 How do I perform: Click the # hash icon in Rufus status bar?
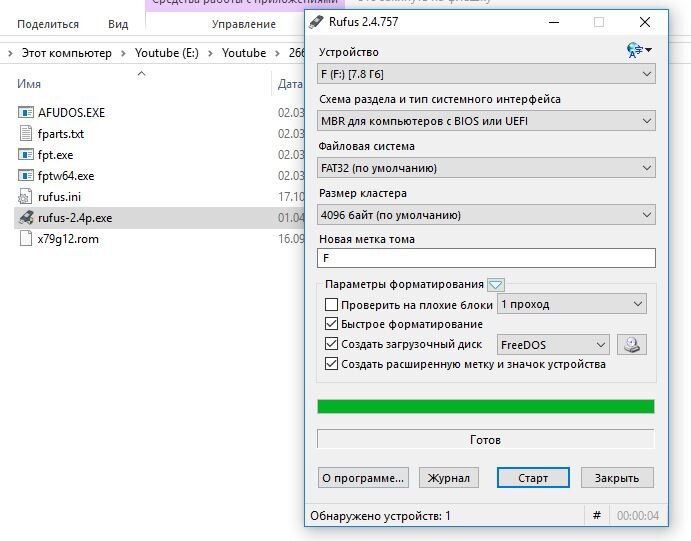pyautogui.click(x=597, y=515)
